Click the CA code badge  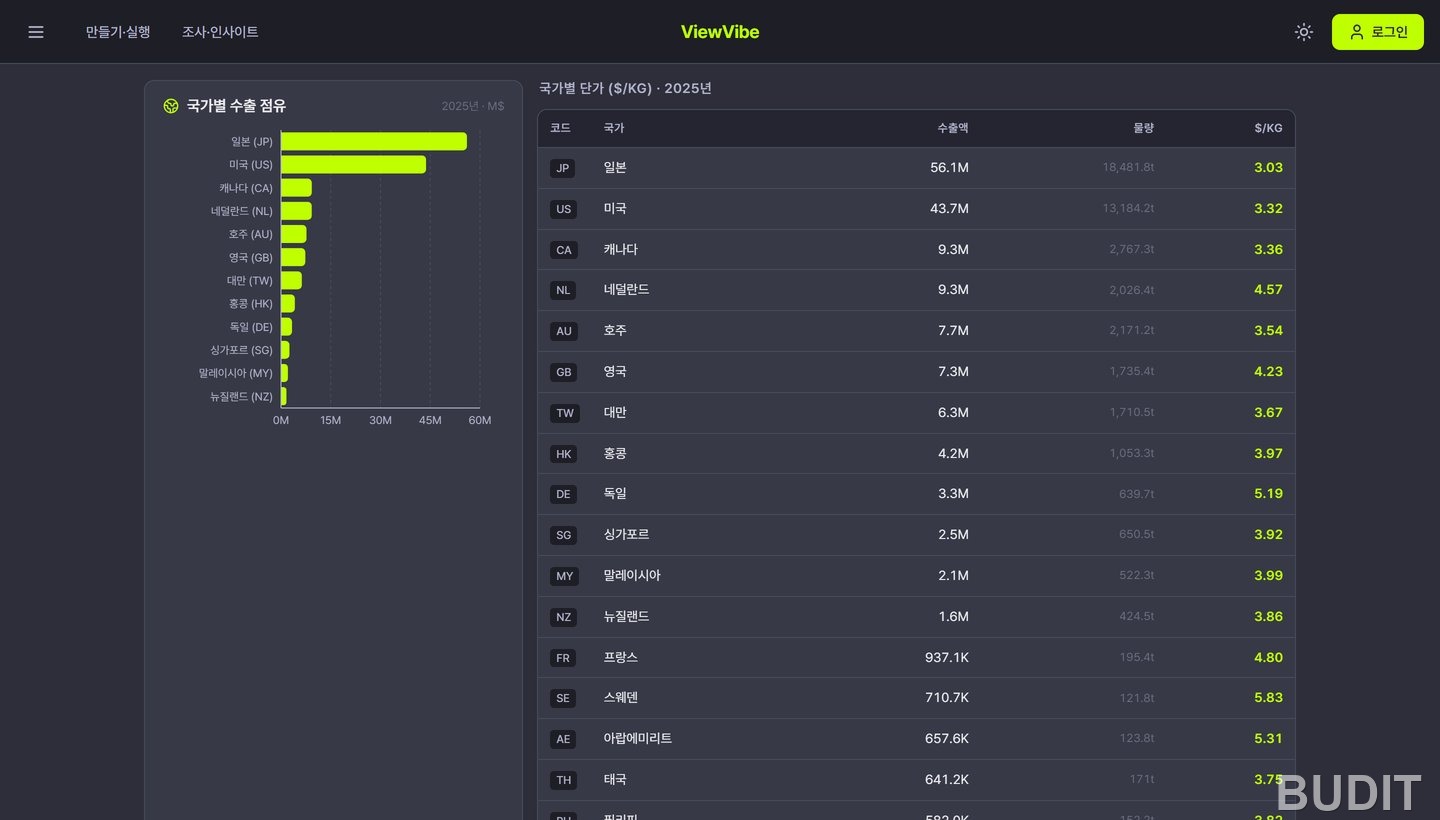pyautogui.click(x=564, y=250)
